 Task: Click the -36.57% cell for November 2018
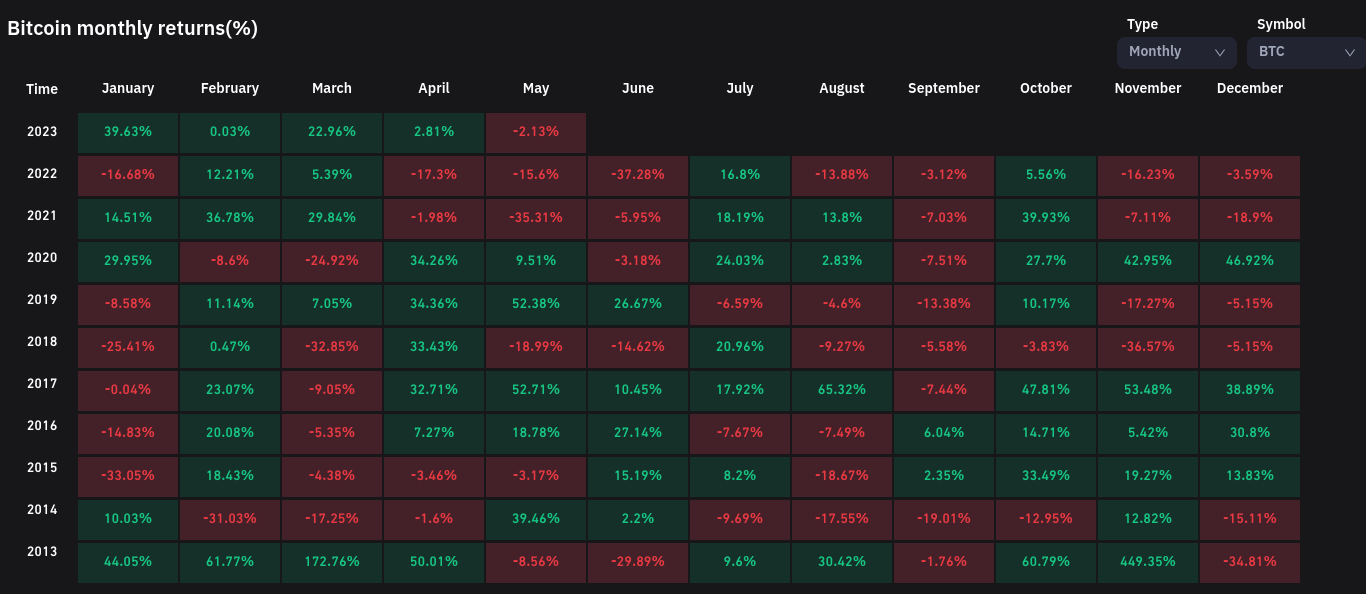pos(1148,347)
